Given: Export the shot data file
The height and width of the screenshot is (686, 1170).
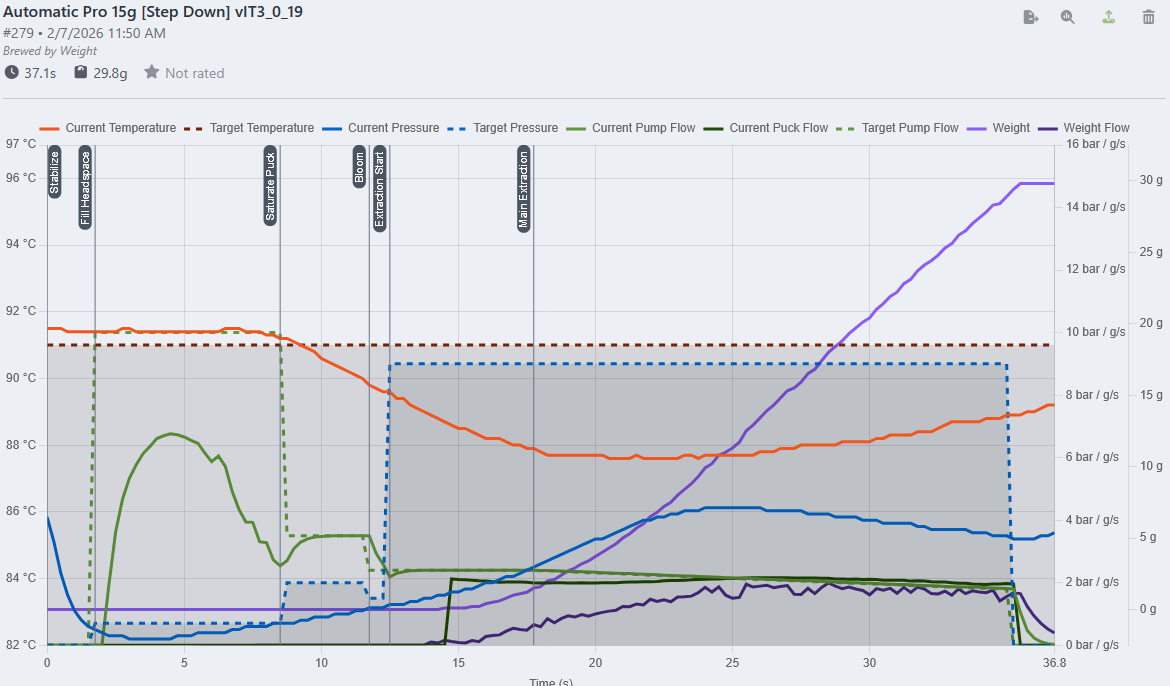Looking at the screenshot, I should (1031, 17).
